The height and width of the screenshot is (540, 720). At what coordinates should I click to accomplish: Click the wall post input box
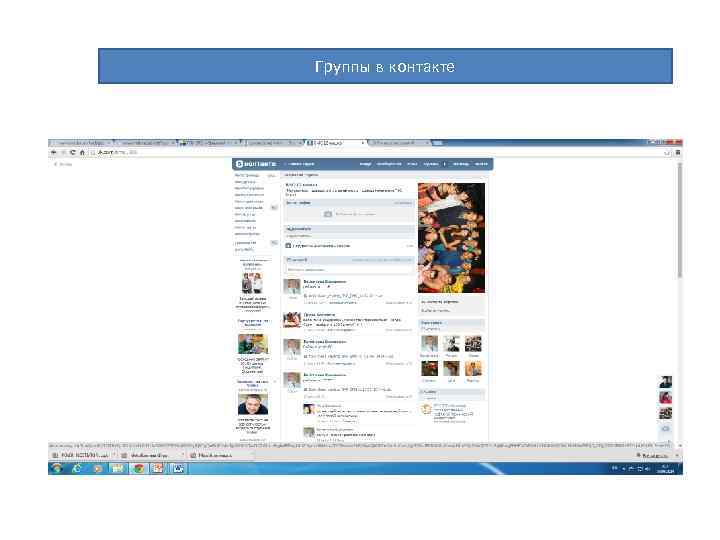click(349, 270)
